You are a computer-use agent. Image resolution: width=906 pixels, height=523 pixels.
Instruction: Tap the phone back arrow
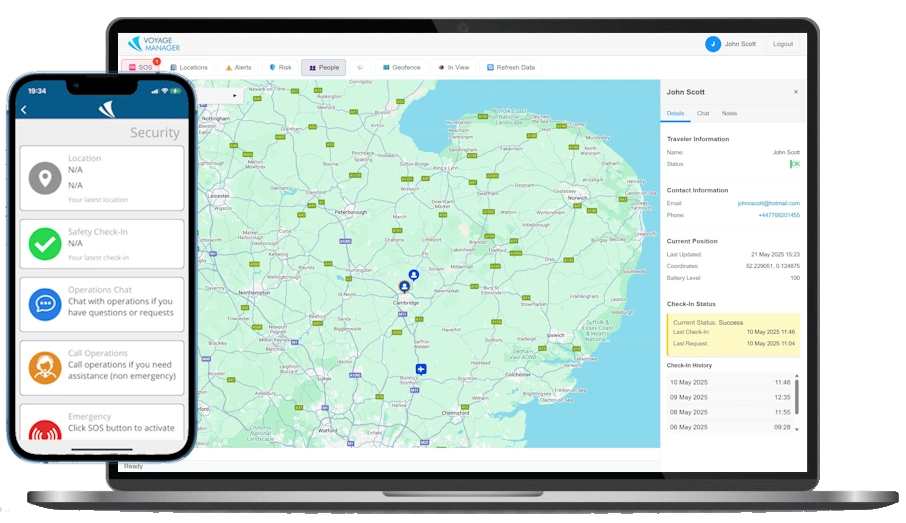click(24, 110)
